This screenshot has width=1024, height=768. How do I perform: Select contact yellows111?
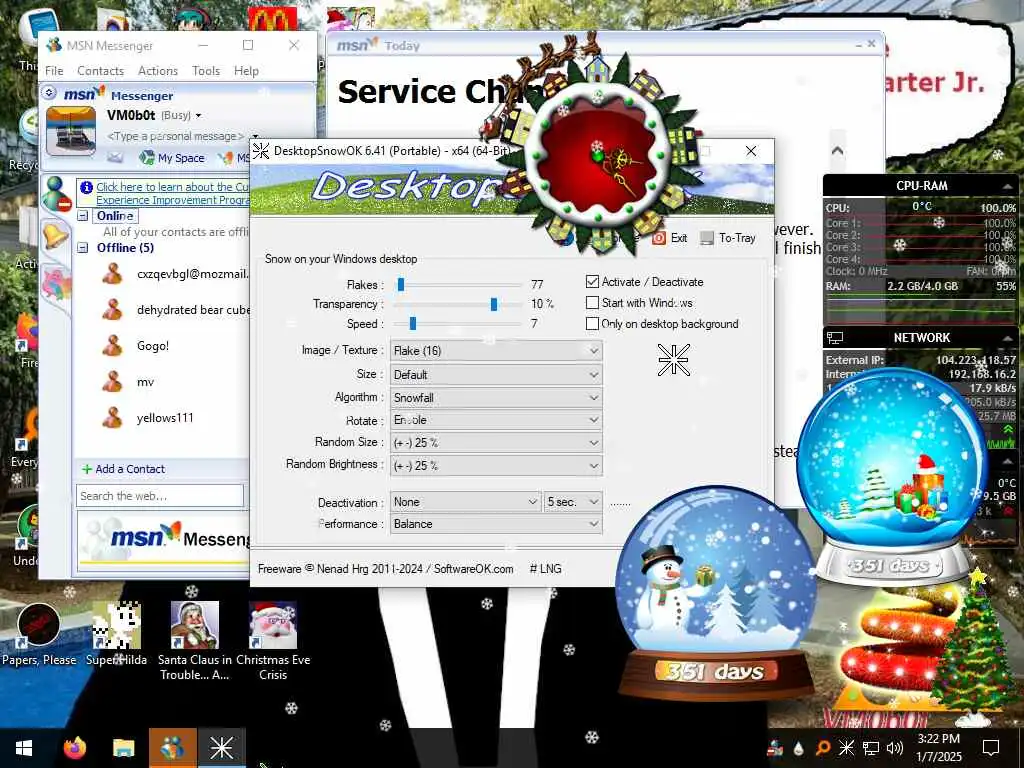click(x=148, y=417)
